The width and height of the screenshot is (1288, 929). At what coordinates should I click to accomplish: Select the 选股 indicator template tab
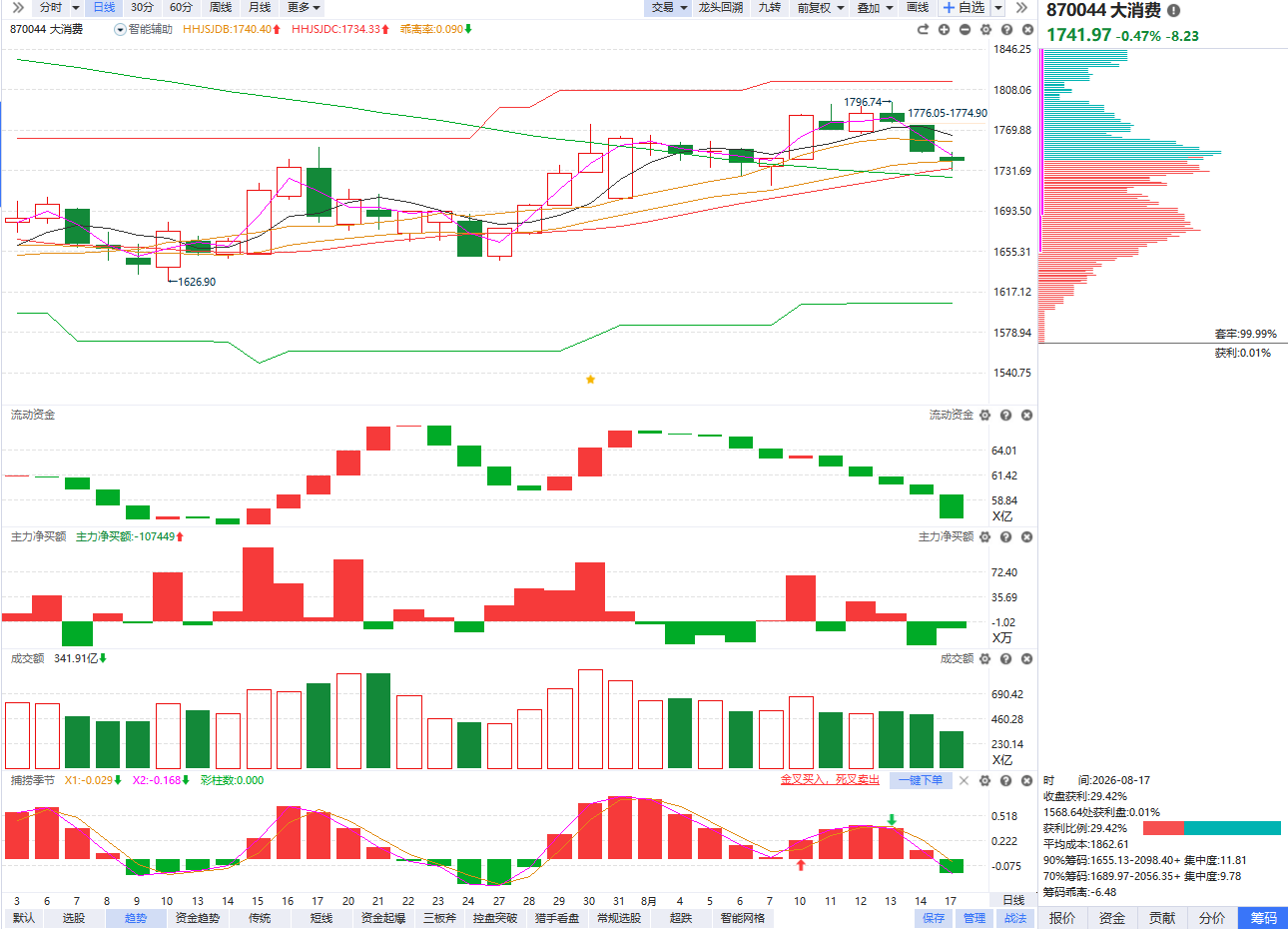tap(74, 918)
